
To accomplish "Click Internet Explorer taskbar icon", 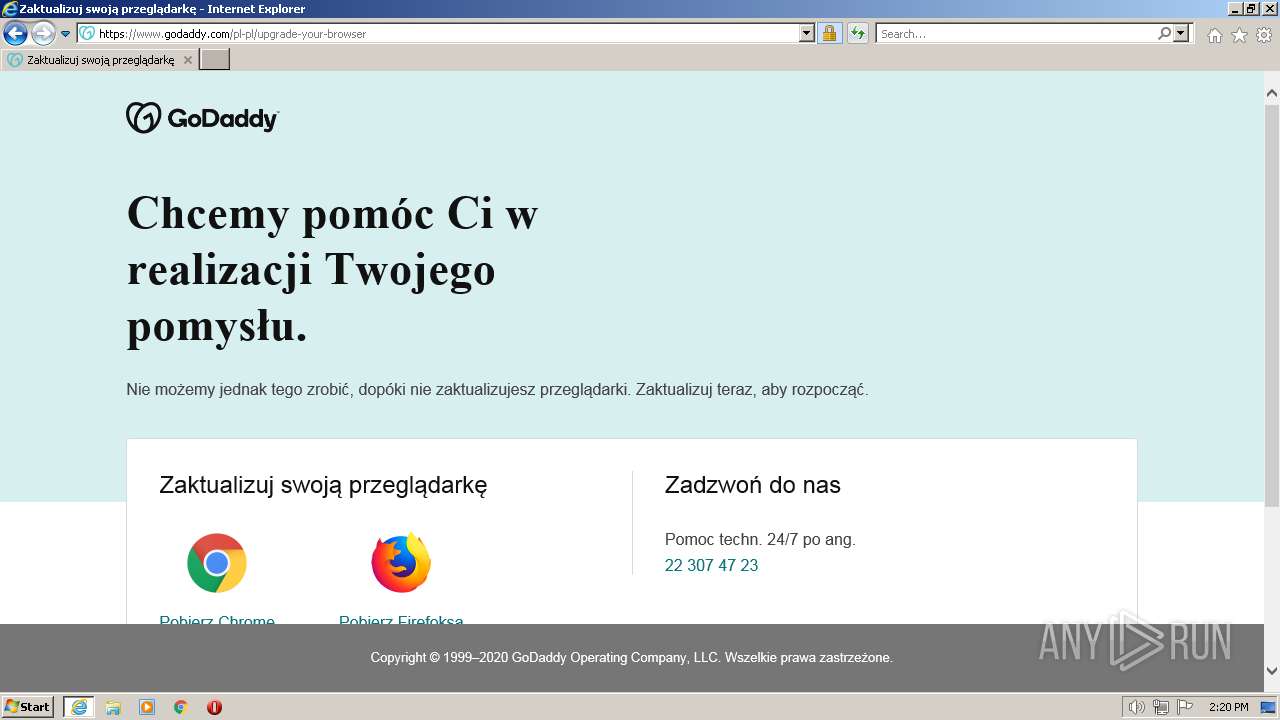I will pyautogui.click(x=79, y=707).
